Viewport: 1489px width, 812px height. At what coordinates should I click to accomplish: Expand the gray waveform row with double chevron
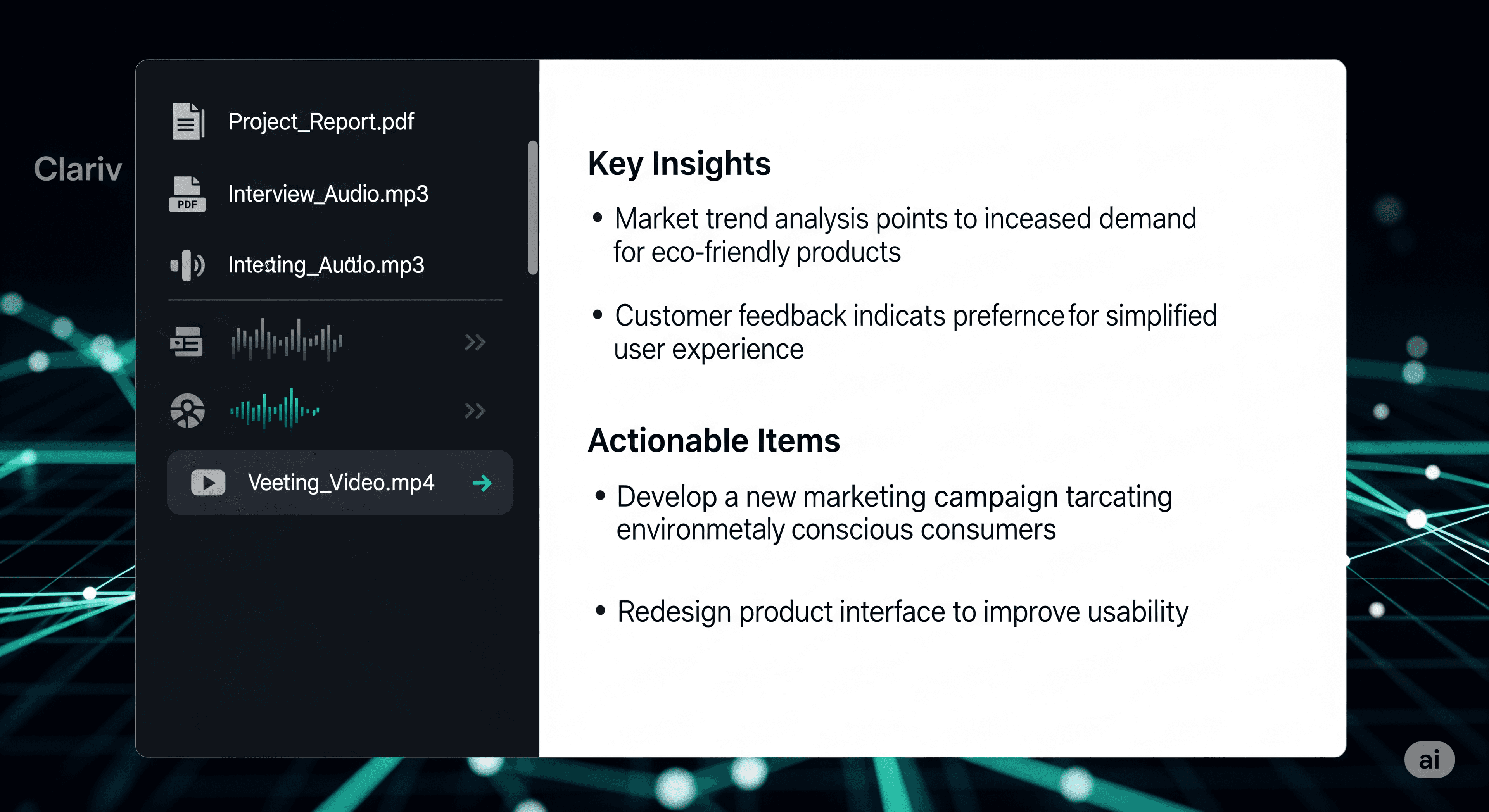coord(475,342)
